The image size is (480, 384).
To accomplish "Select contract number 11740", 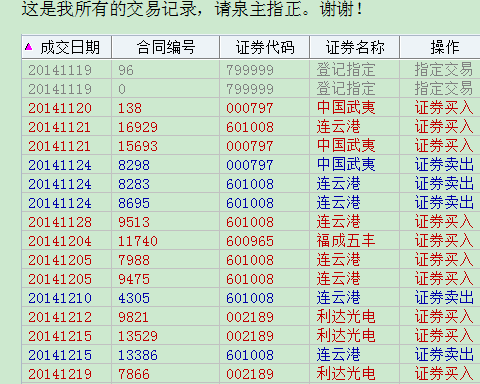I will point(138,241).
